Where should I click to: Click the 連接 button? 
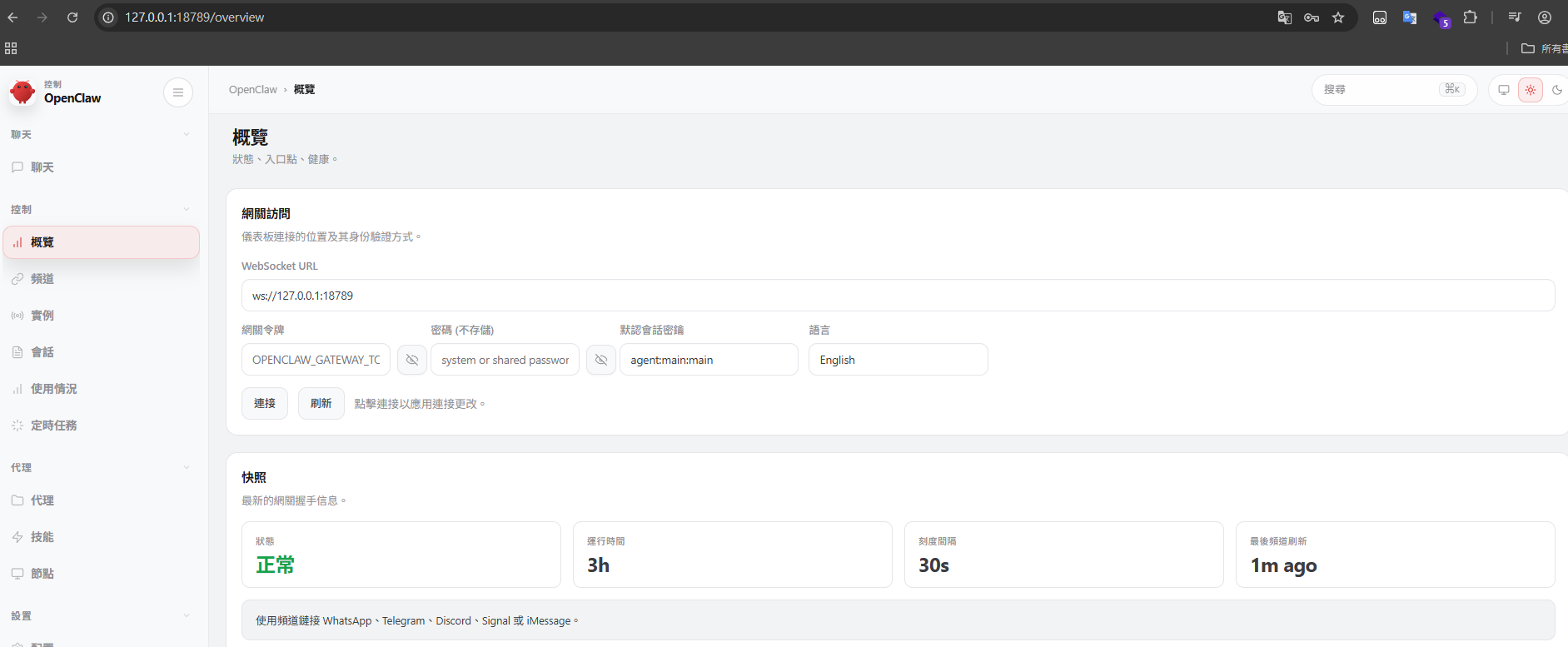pyautogui.click(x=265, y=403)
